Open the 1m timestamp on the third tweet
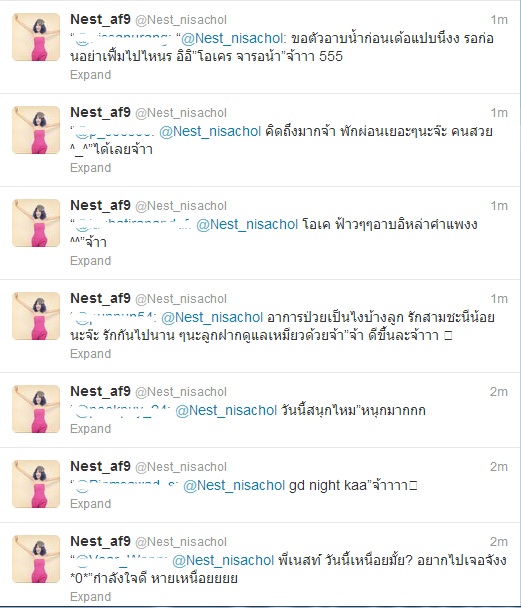Image resolution: width=521 pixels, height=608 pixels. 499,206
